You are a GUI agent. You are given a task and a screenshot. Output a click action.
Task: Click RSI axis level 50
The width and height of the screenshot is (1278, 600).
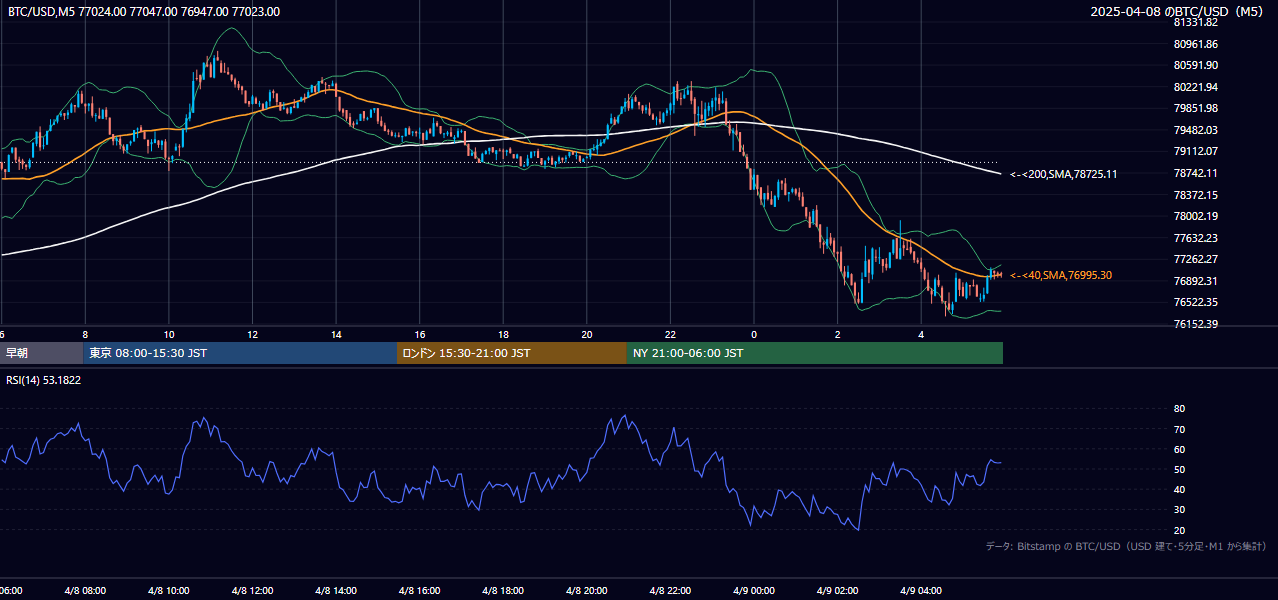coord(1179,469)
